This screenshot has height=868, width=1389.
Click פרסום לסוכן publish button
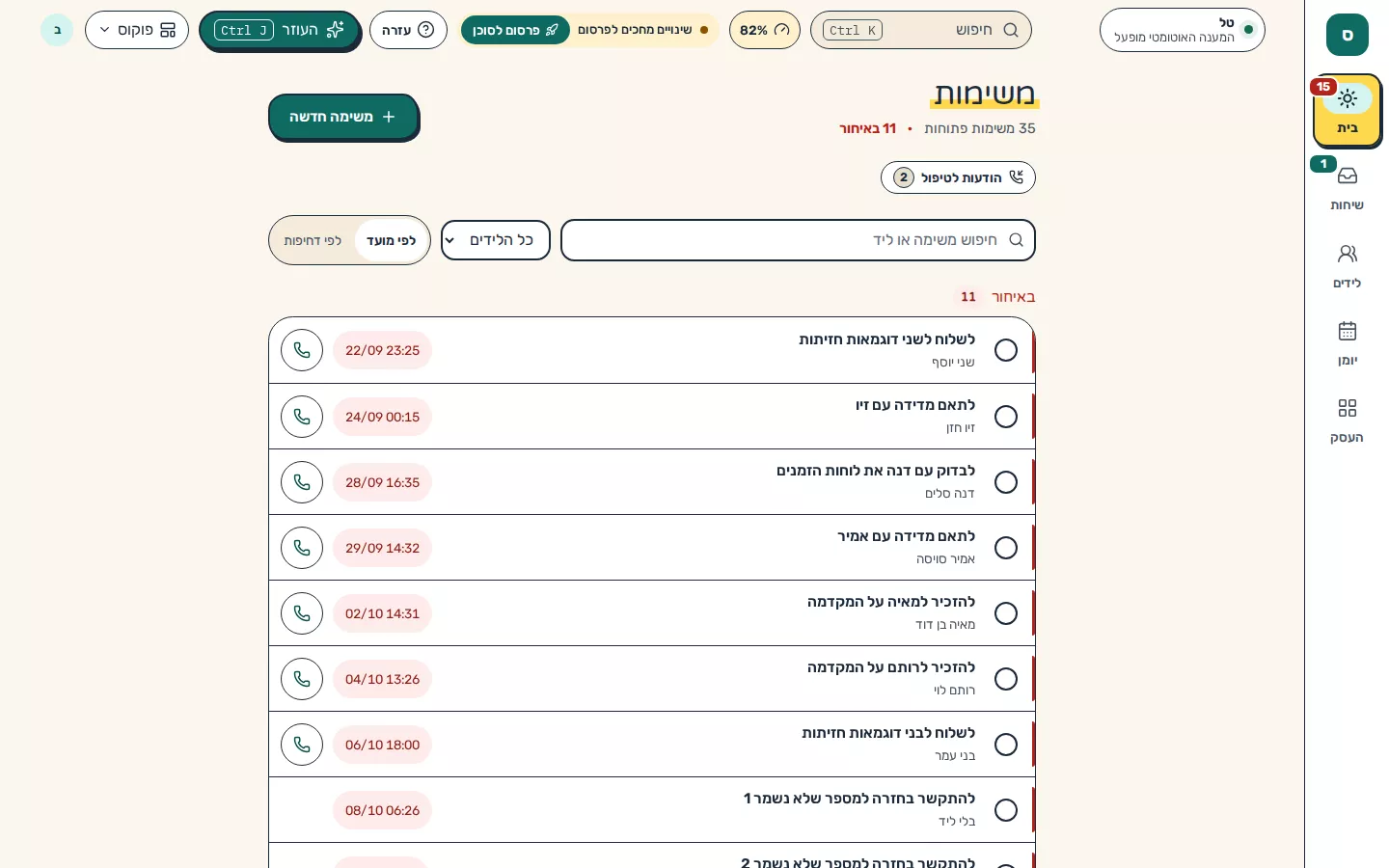pyautogui.click(x=515, y=30)
